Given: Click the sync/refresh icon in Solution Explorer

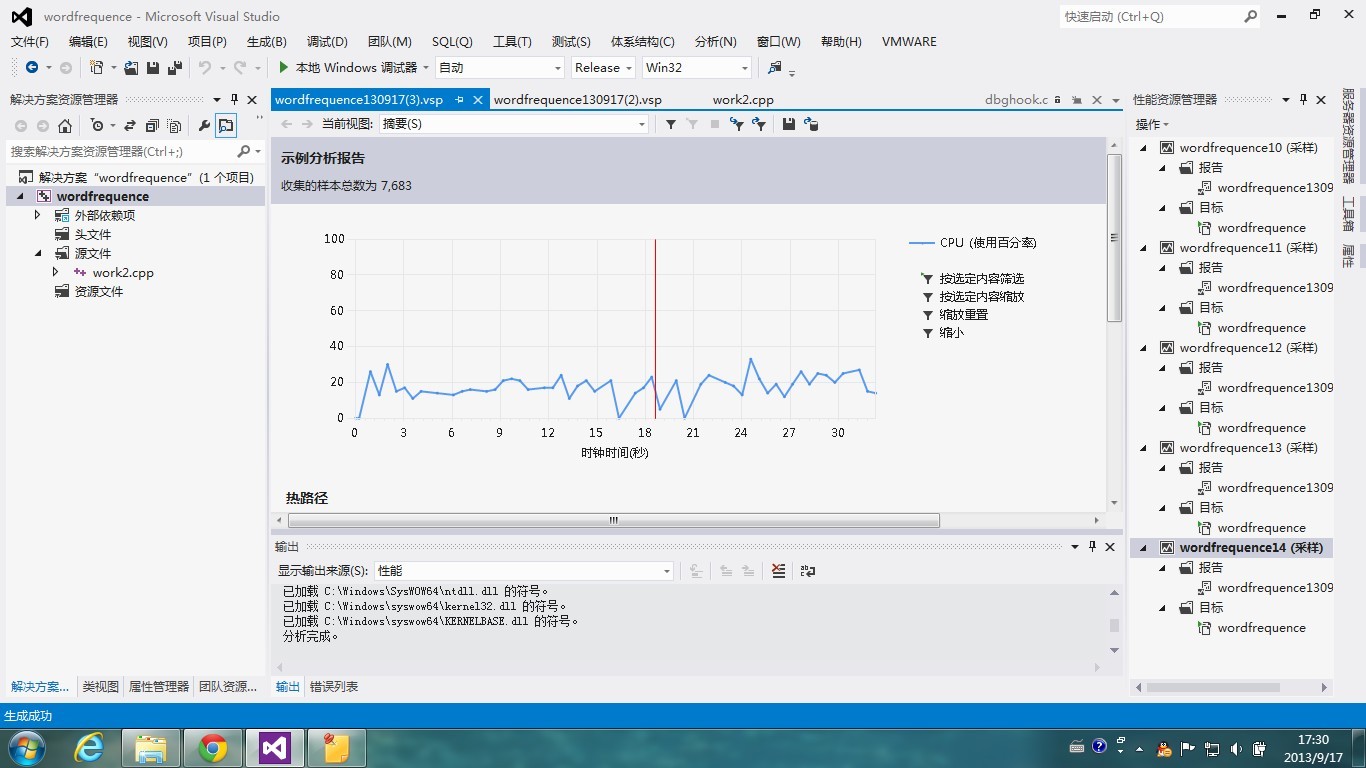Looking at the screenshot, I should tap(130, 126).
